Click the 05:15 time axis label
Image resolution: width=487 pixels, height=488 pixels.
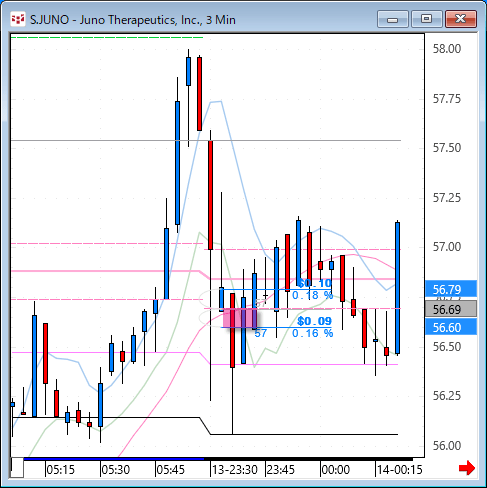(60, 470)
